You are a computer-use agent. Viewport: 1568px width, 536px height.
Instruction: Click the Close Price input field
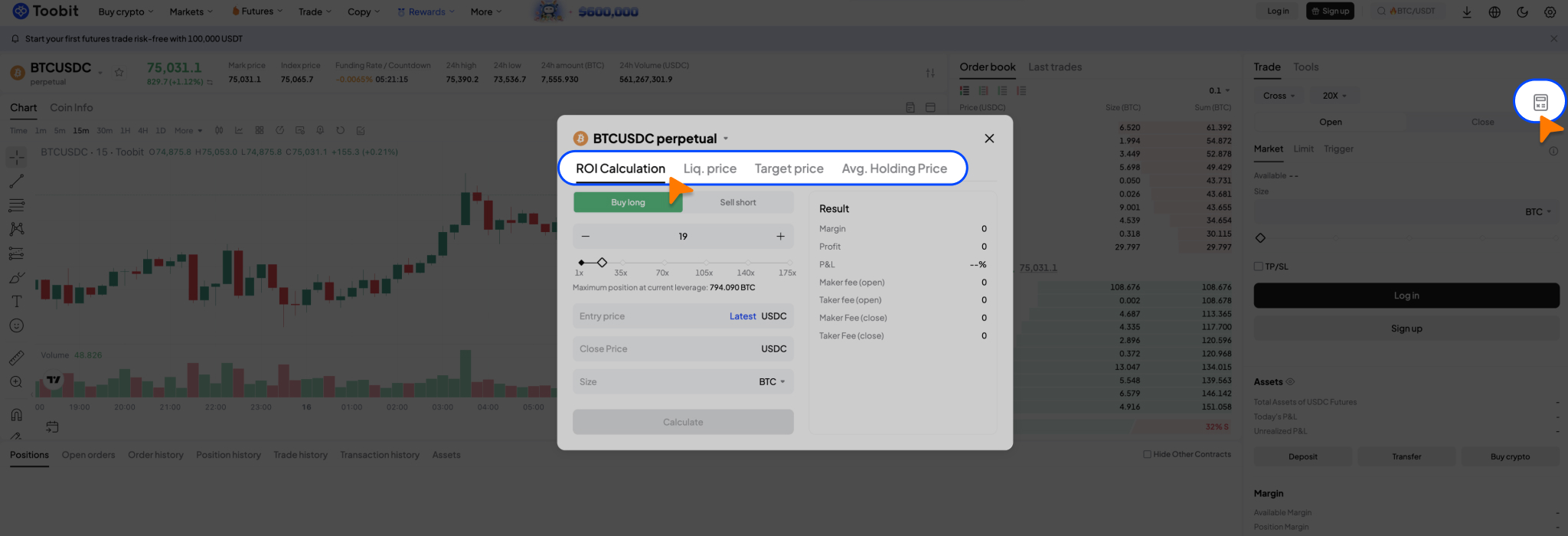[x=666, y=348]
